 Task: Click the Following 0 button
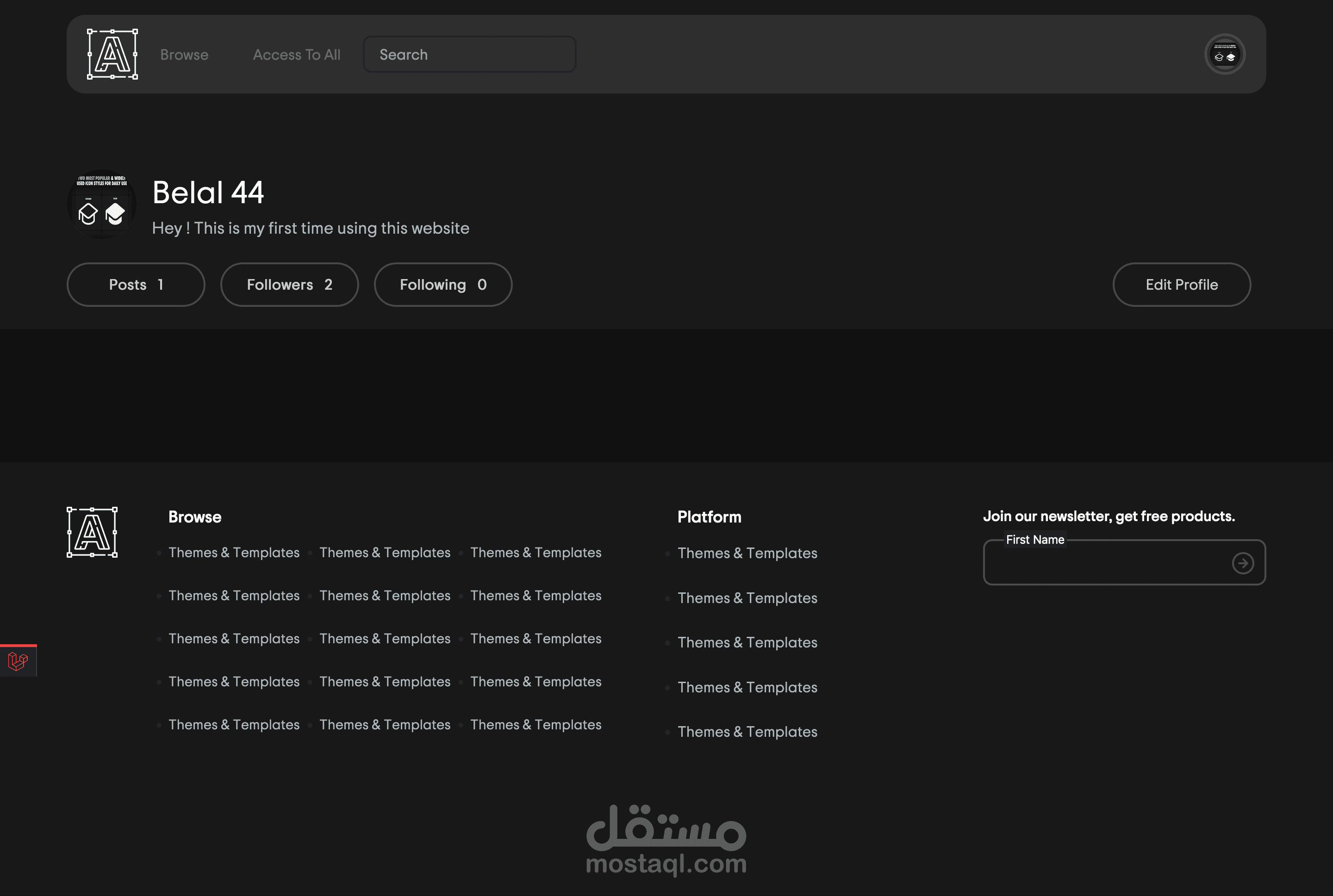coord(443,285)
